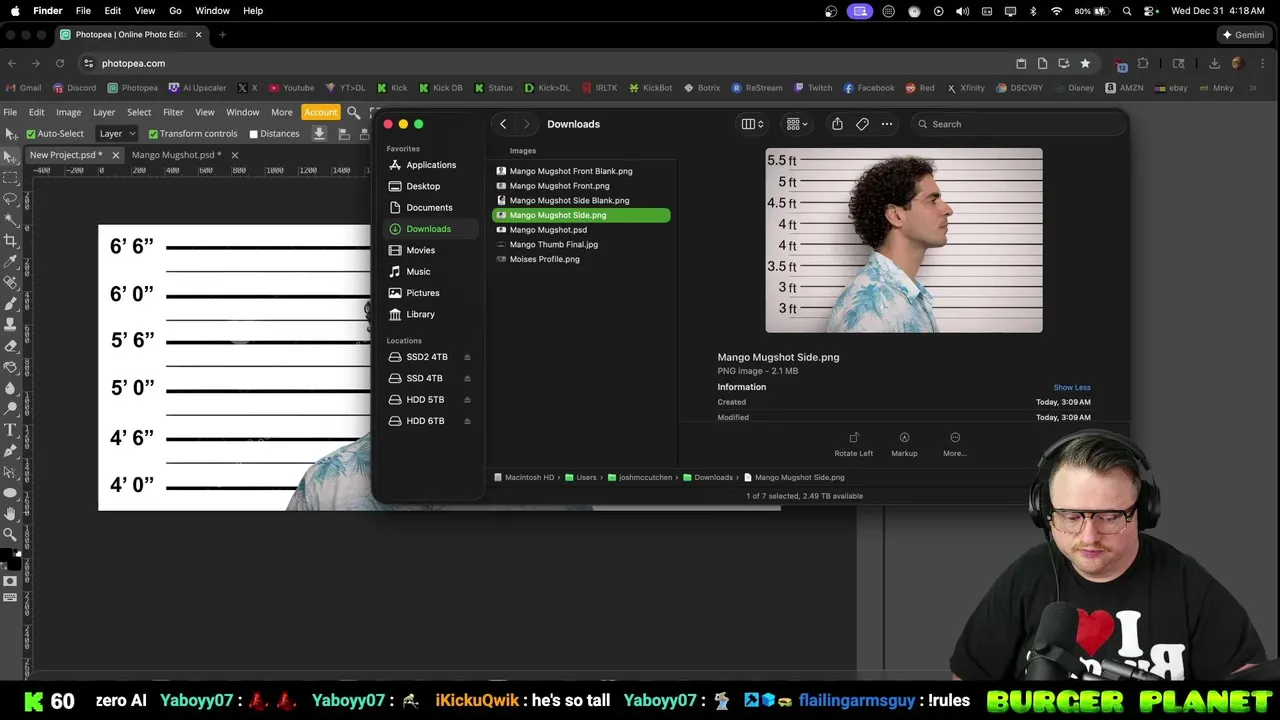Image resolution: width=1280 pixels, height=720 pixels.
Task: Eject the SSD2 4TB drive
Action: coord(467,357)
